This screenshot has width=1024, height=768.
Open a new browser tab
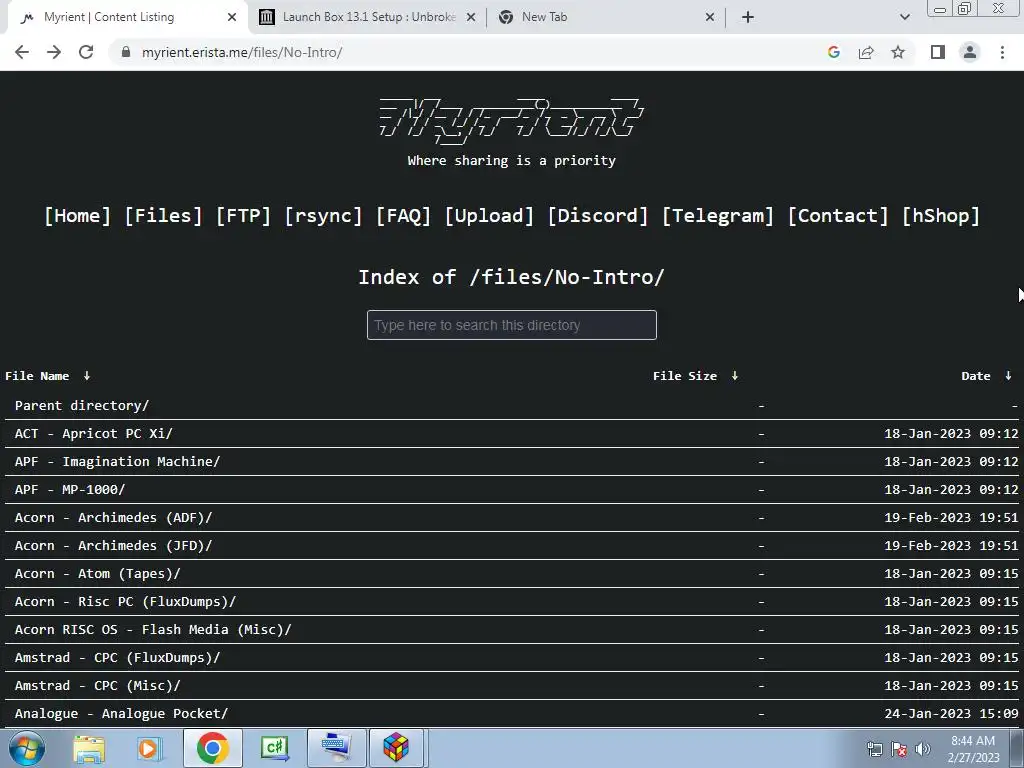coord(748,17)
